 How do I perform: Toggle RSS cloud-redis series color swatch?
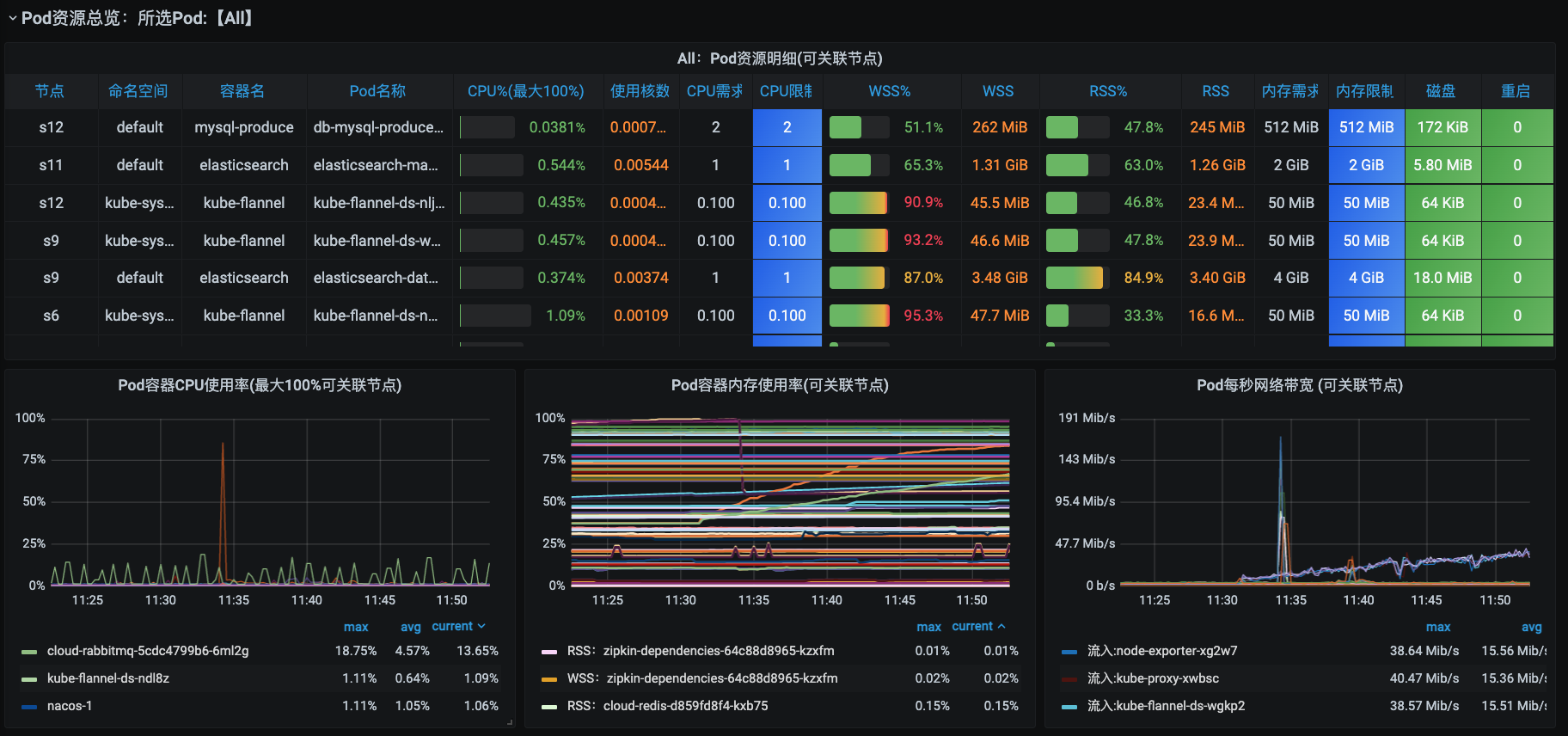point(549,707)
